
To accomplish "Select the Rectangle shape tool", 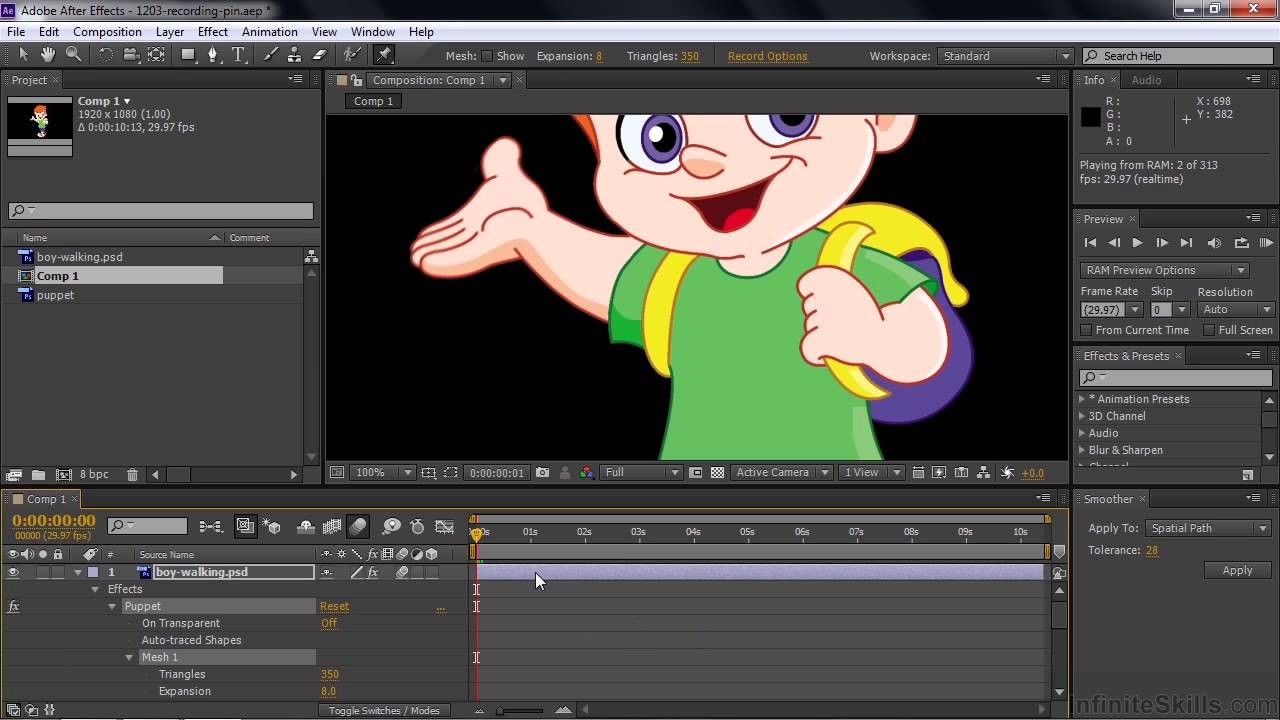I will click(188, 55).
